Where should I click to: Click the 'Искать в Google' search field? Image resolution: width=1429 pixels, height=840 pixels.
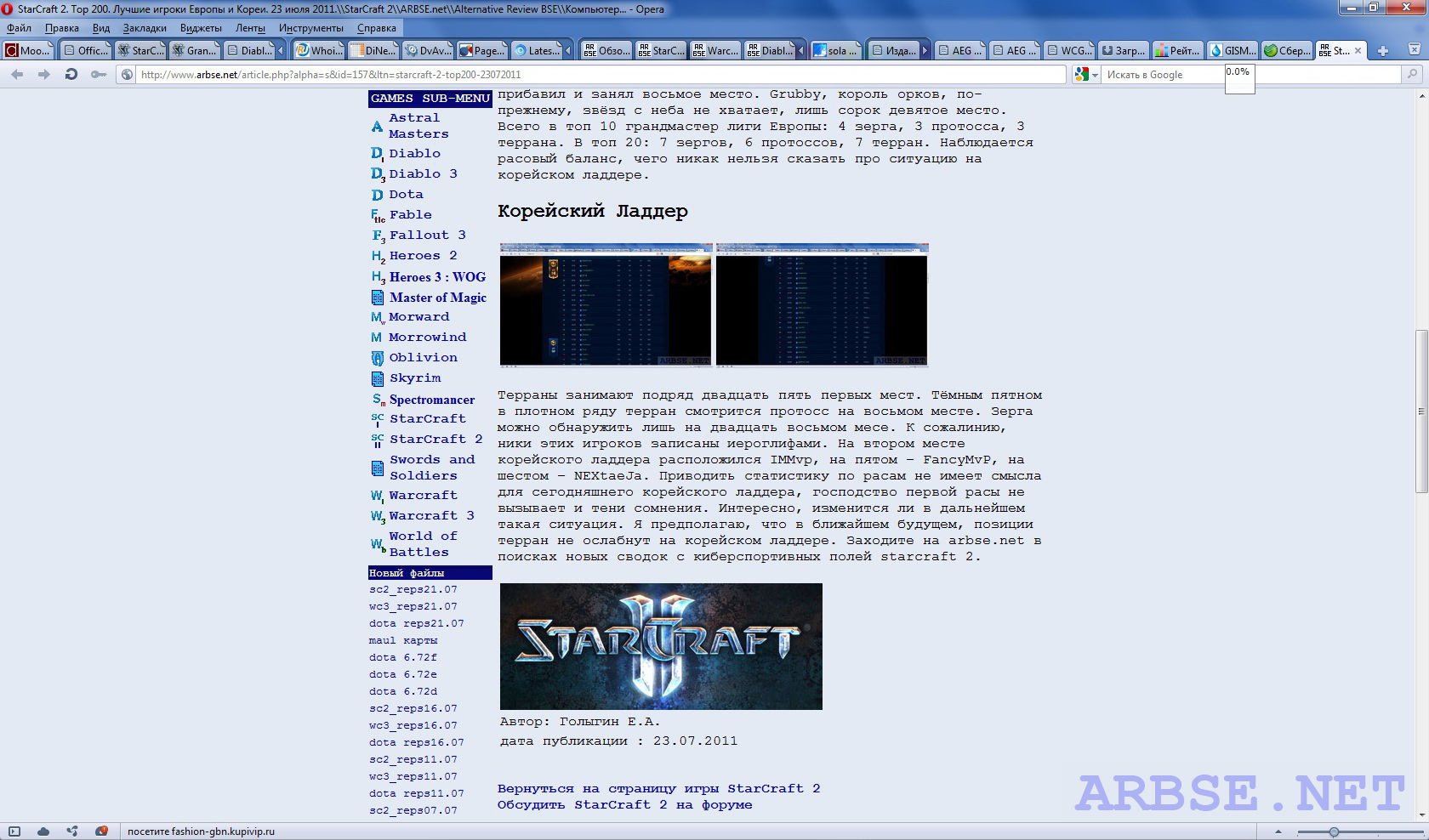[x=1250, y=75]
